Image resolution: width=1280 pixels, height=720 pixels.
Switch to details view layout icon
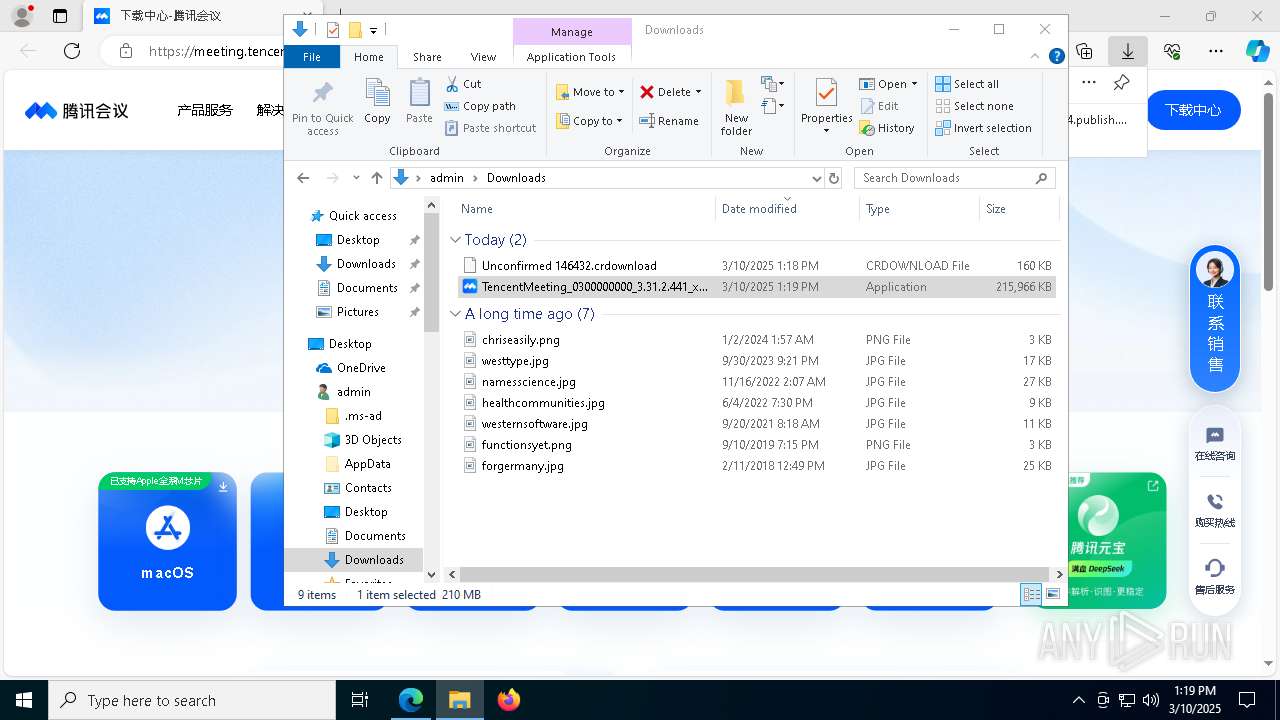[x=1031, y=594]
